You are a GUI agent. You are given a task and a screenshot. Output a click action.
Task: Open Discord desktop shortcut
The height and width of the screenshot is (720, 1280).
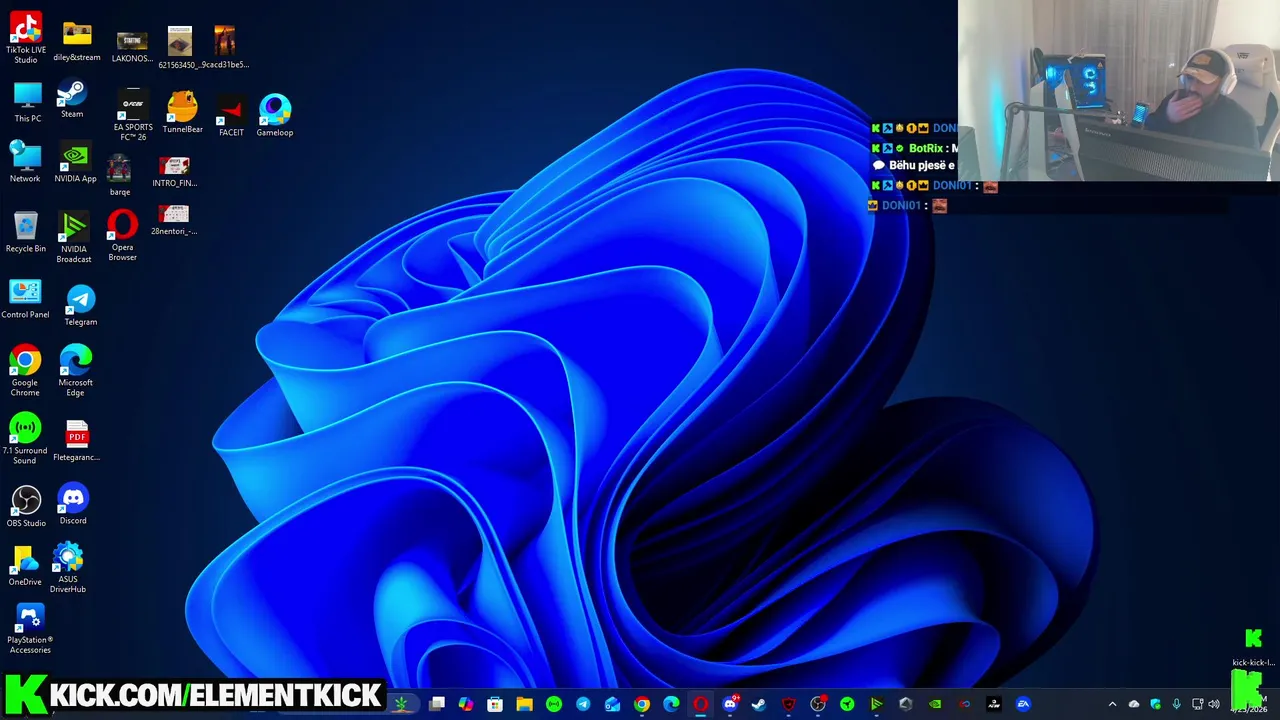click(73, 503)
